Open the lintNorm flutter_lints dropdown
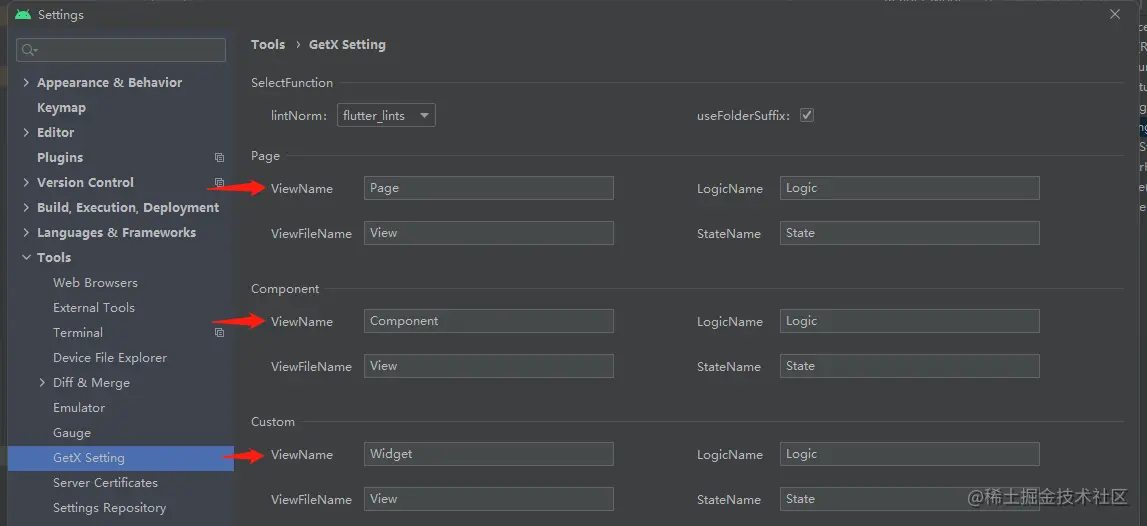 coord(386,116)
